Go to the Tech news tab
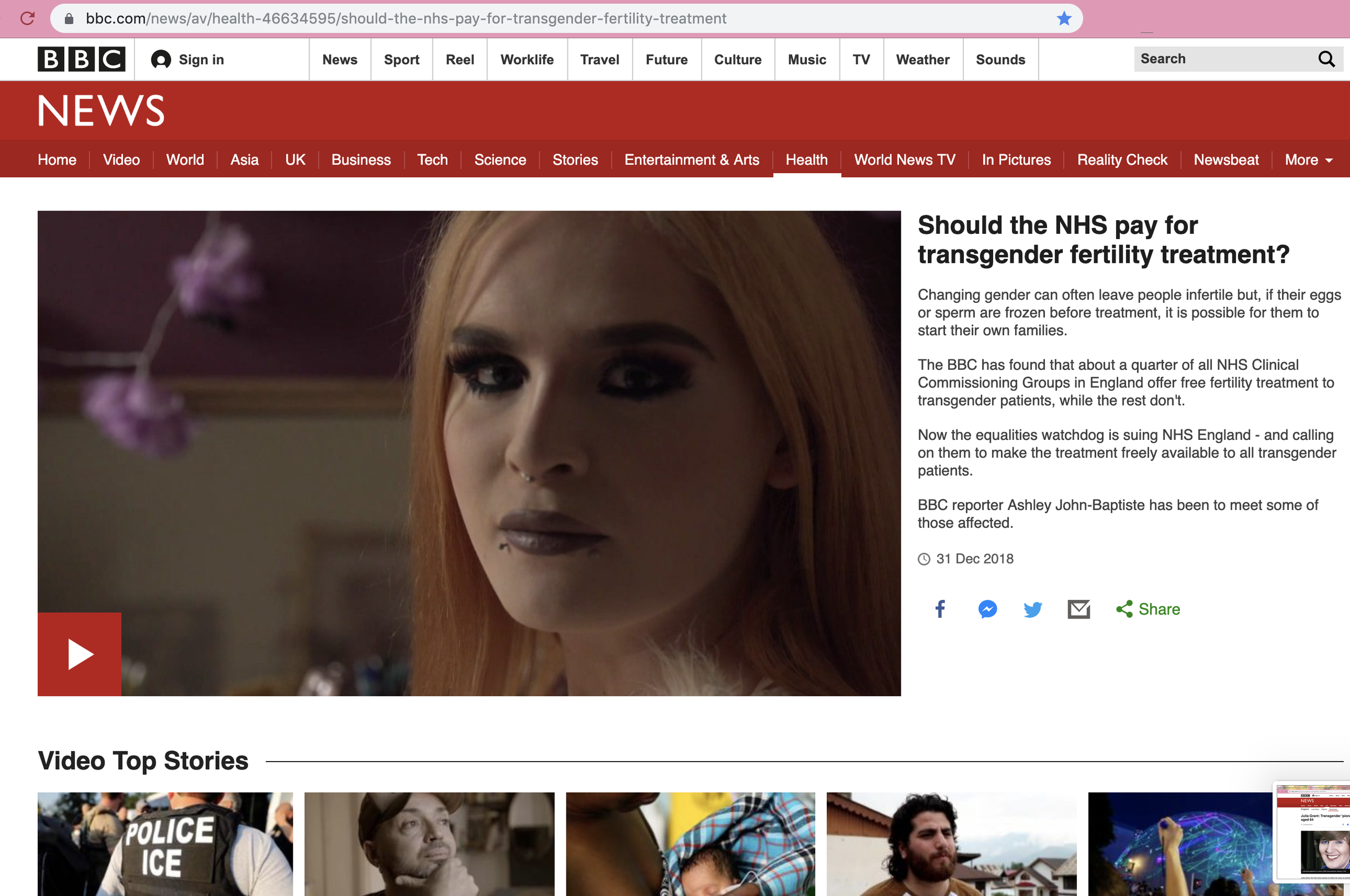 coord(432,159)
